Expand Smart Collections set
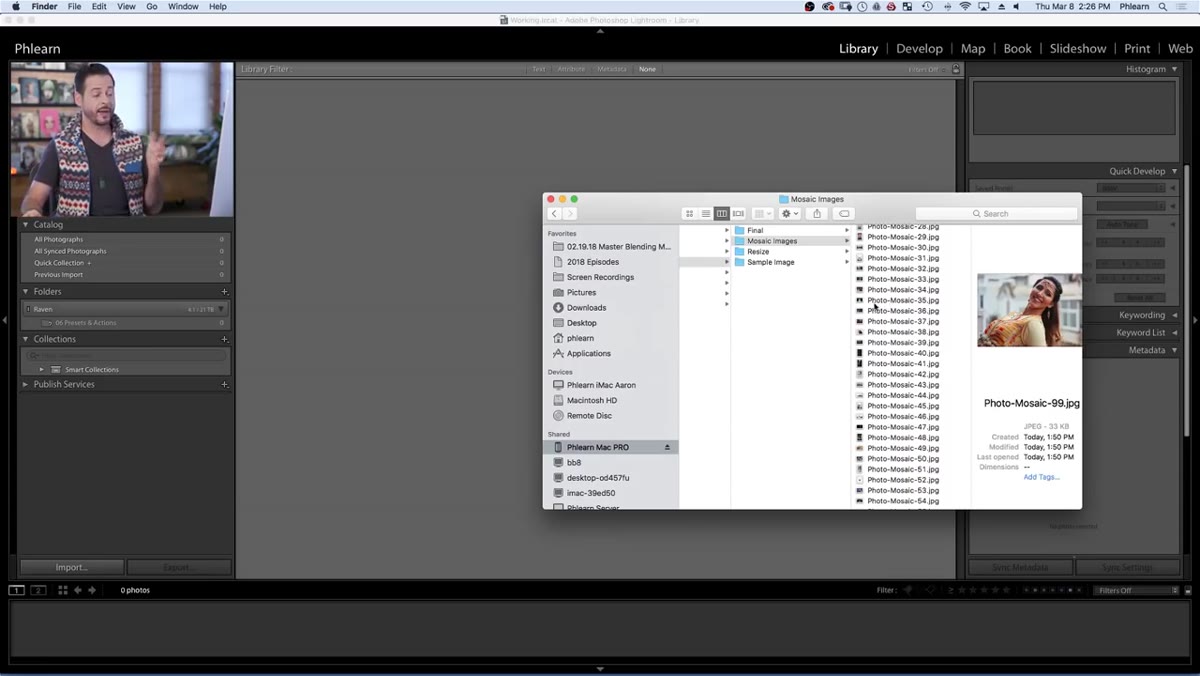This screenshot has height=676, width=1200. coord(42,370)
